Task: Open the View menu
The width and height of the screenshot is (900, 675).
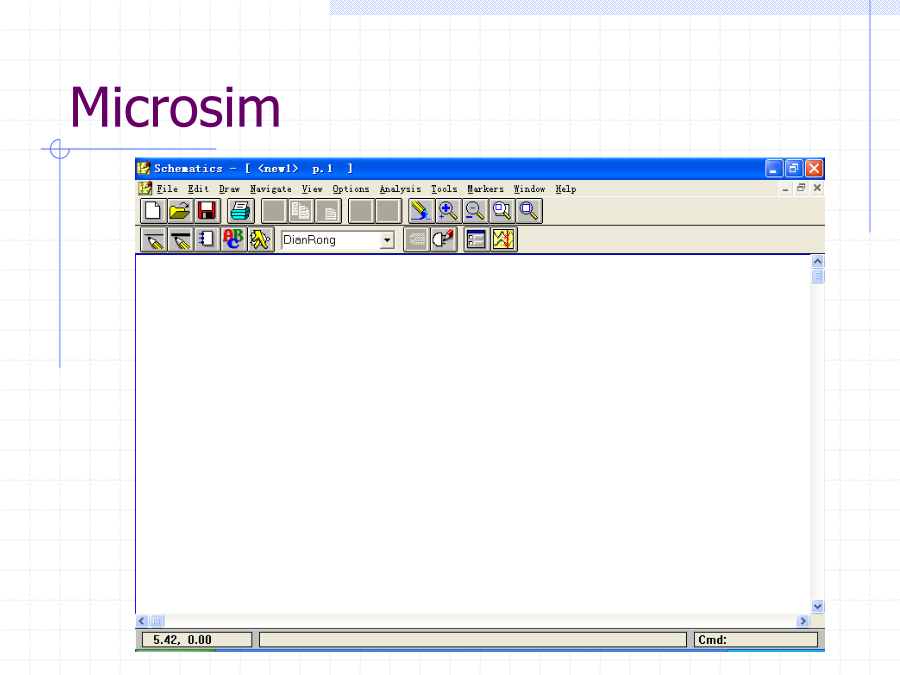Action: tap(312, 189)
